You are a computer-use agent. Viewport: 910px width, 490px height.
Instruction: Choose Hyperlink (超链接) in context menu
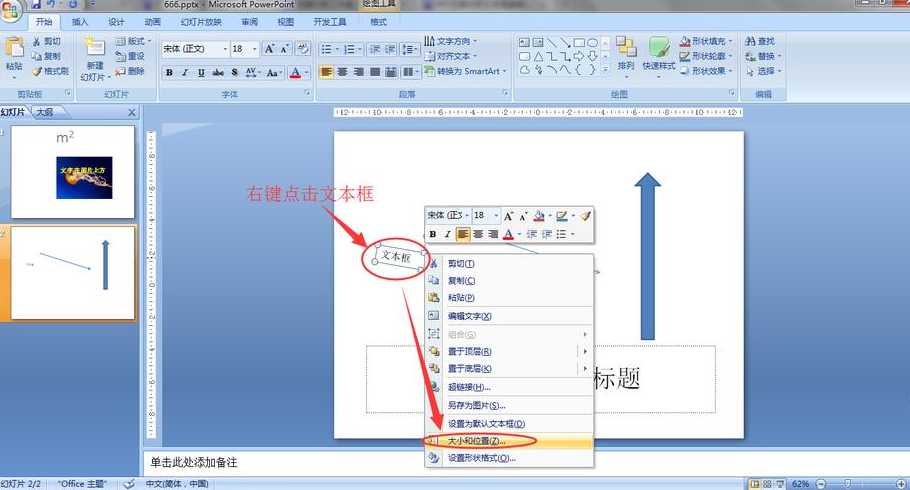click(x=510, y=387)
